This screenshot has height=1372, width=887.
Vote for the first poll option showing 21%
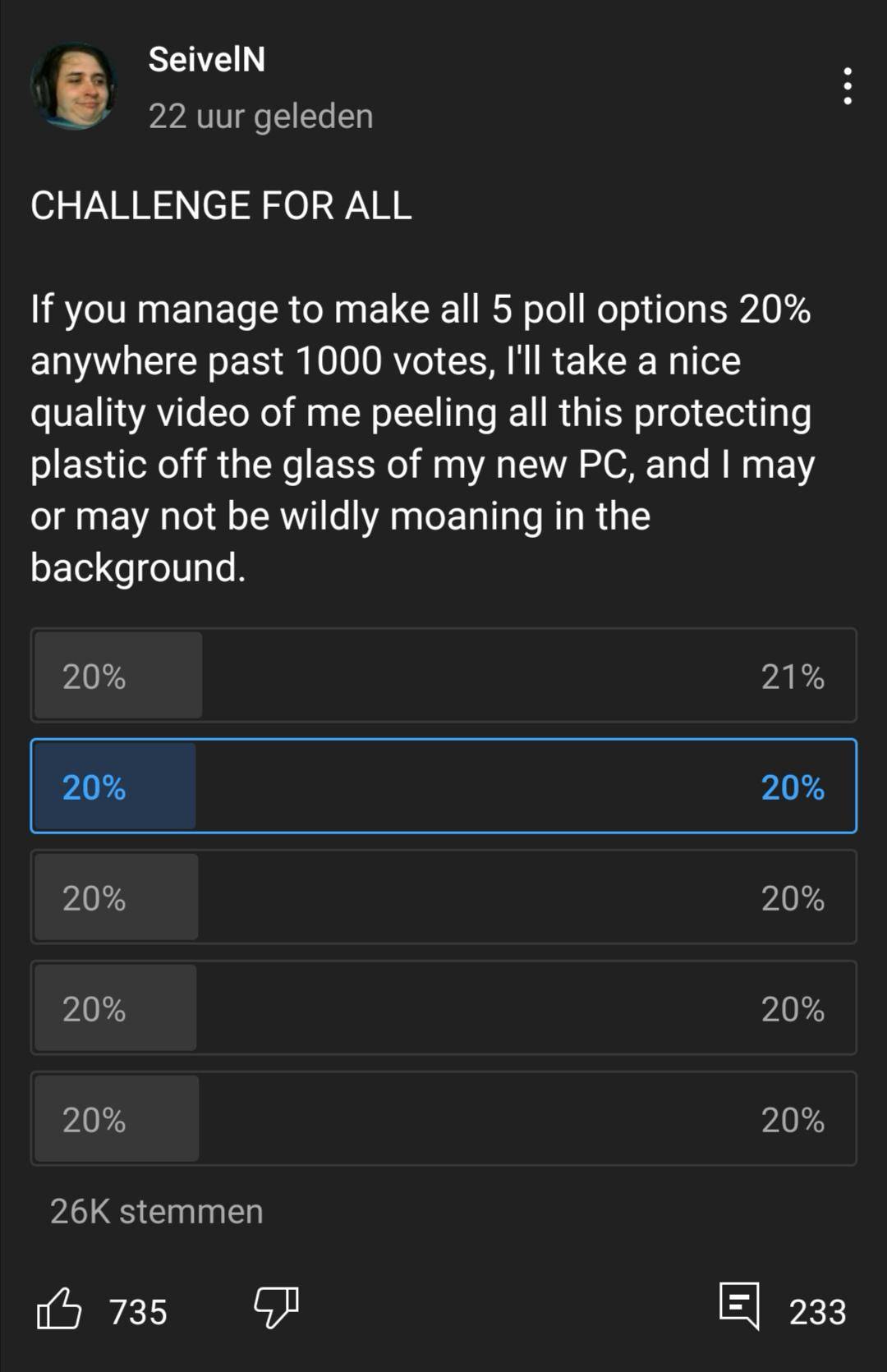(443, 676)
